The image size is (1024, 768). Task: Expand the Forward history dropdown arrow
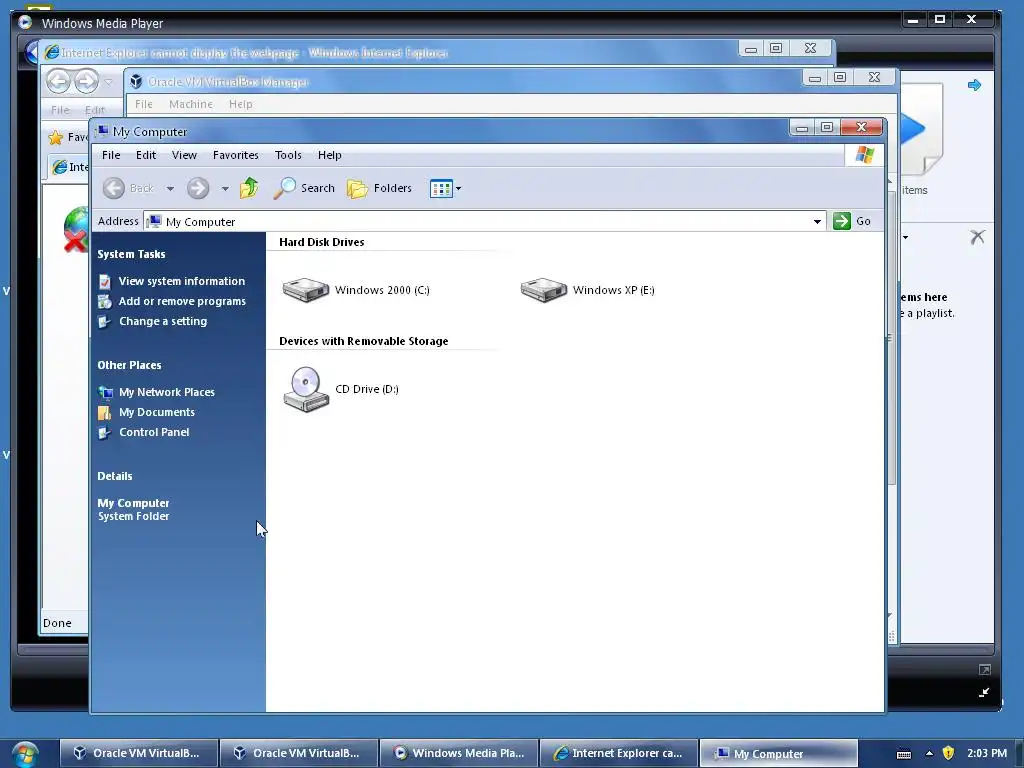coord(225,189)
